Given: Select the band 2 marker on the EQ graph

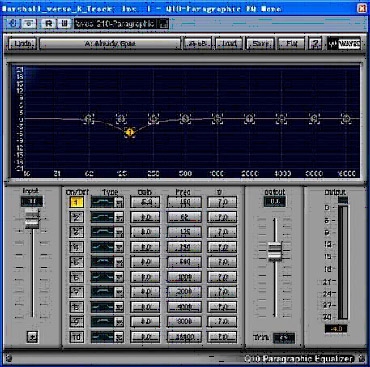Looking at the screenshot, I should 88,119.
